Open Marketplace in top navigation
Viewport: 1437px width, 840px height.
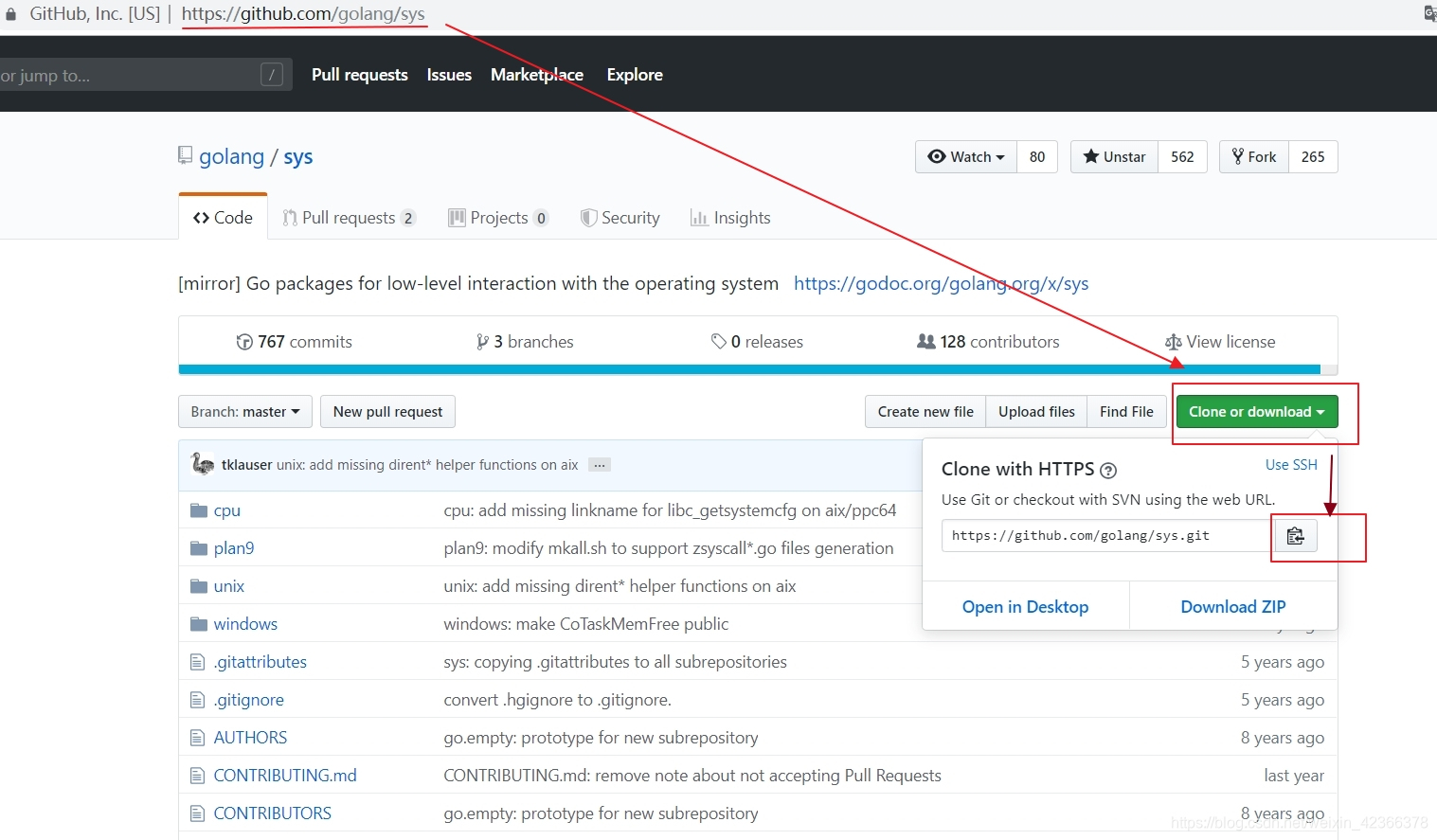pos(537,75)
